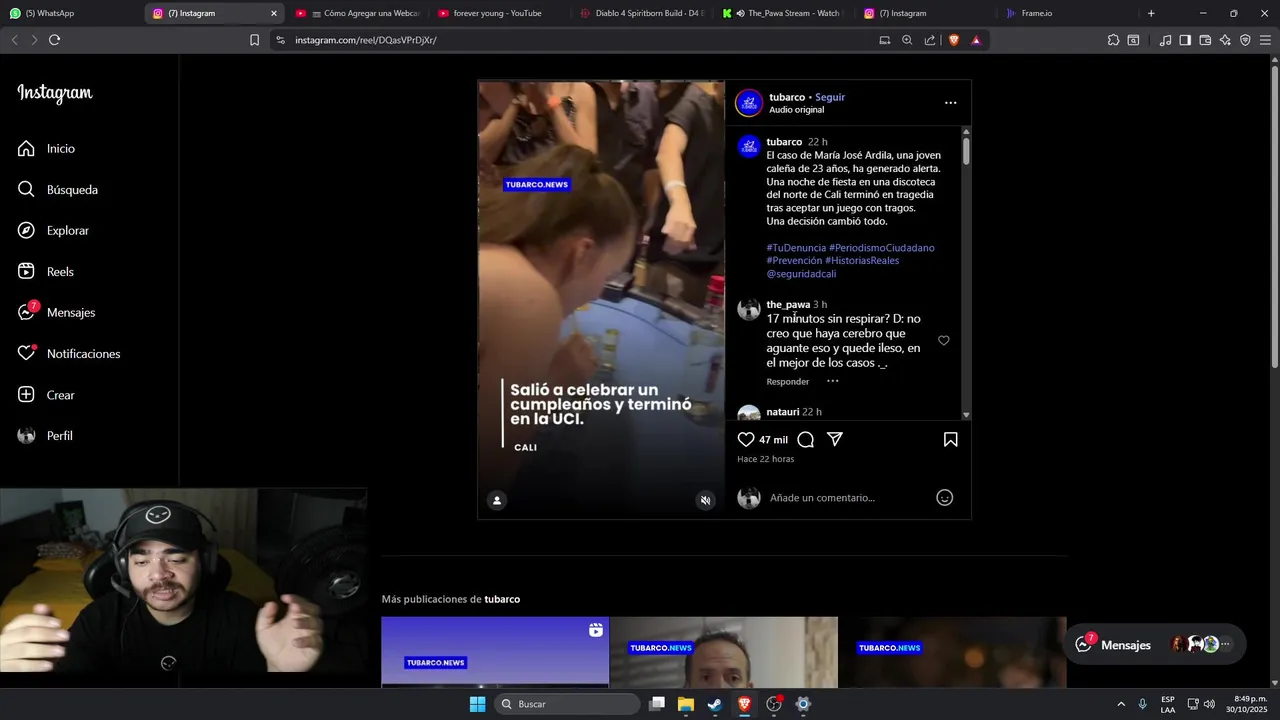Image resolution: width=1280 pixels, height=720 pixels.
Task: Open natauri username in comments
Action: pyautogui.click(x=783, y=412)
